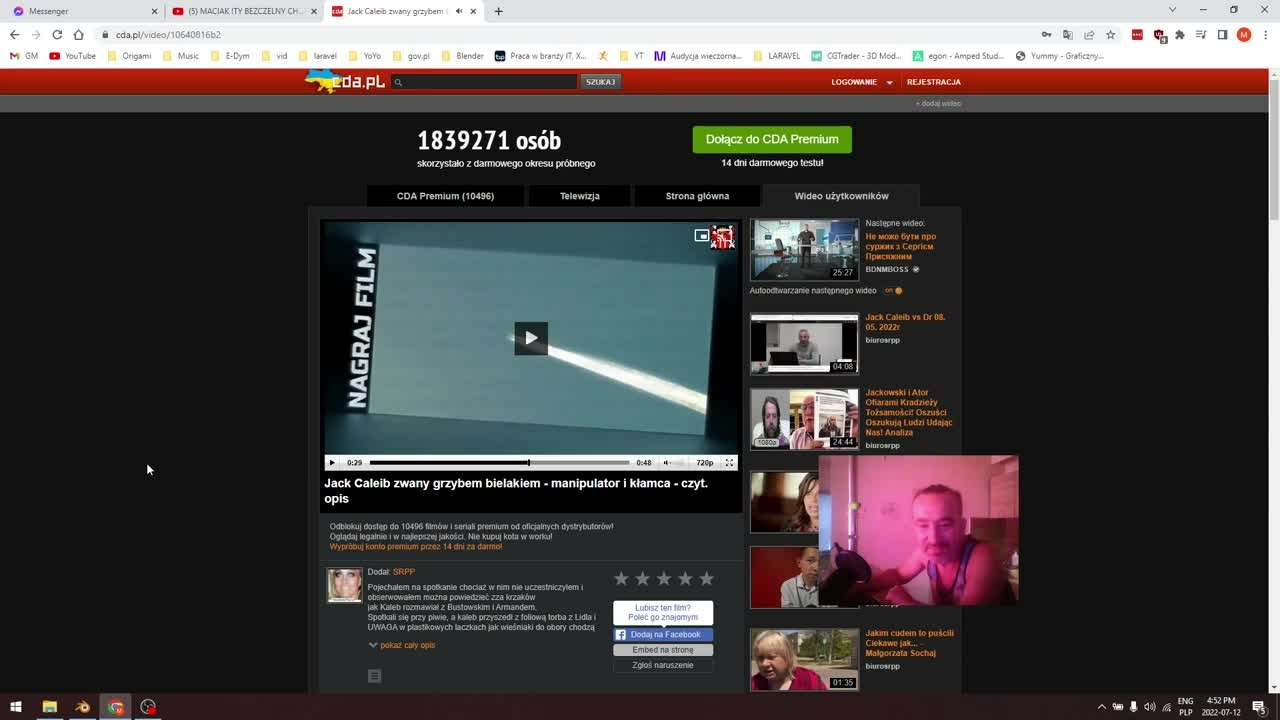
Task: Open the CDA Premium (10496) tab
Action: click(x=445, y=196)
